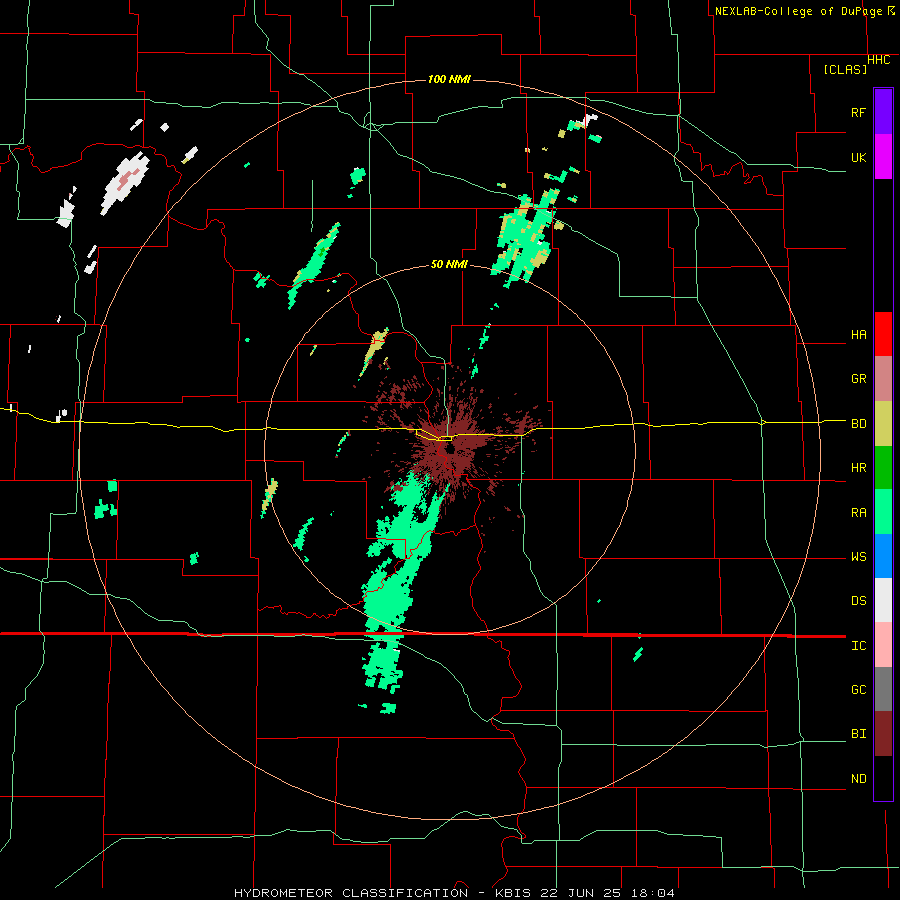Click the 18:04 timestamp
900x900 pixels.
click(651, 893)
